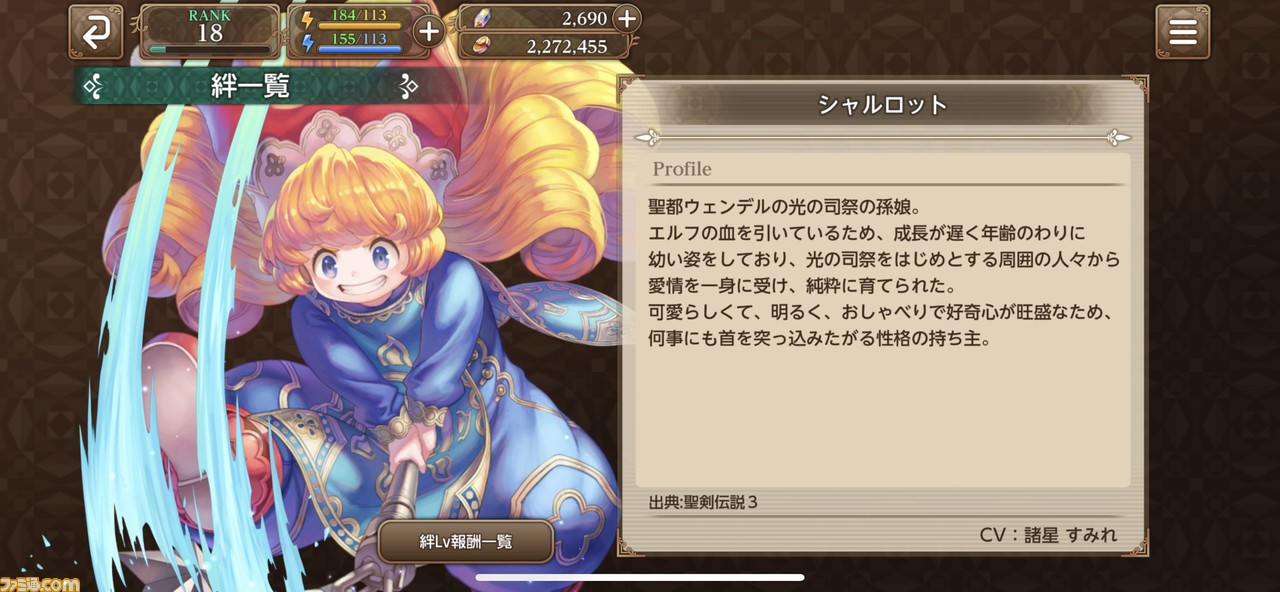1280x592 pixels.
Task: Tap the yellow lightning stamina icon
Action: click(306, 20)
